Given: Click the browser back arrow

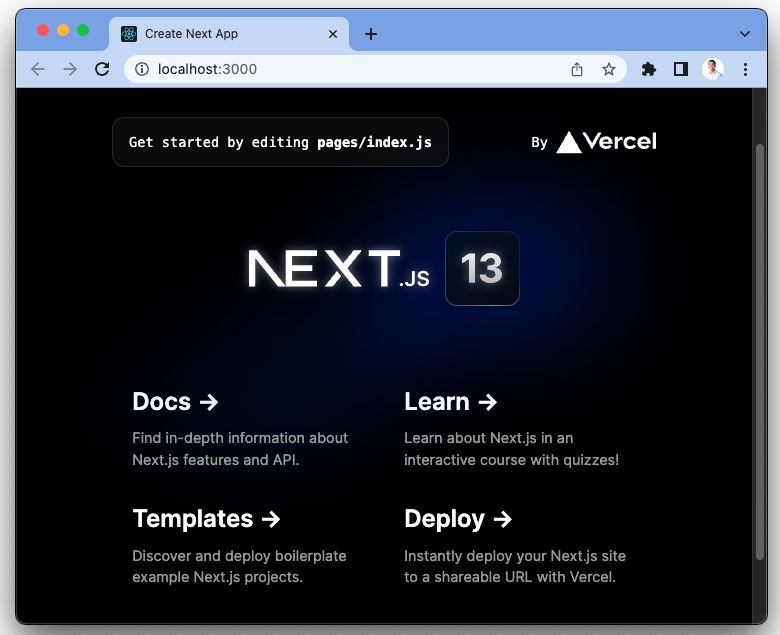Looking at the screenshot, I should coord(38,69).
